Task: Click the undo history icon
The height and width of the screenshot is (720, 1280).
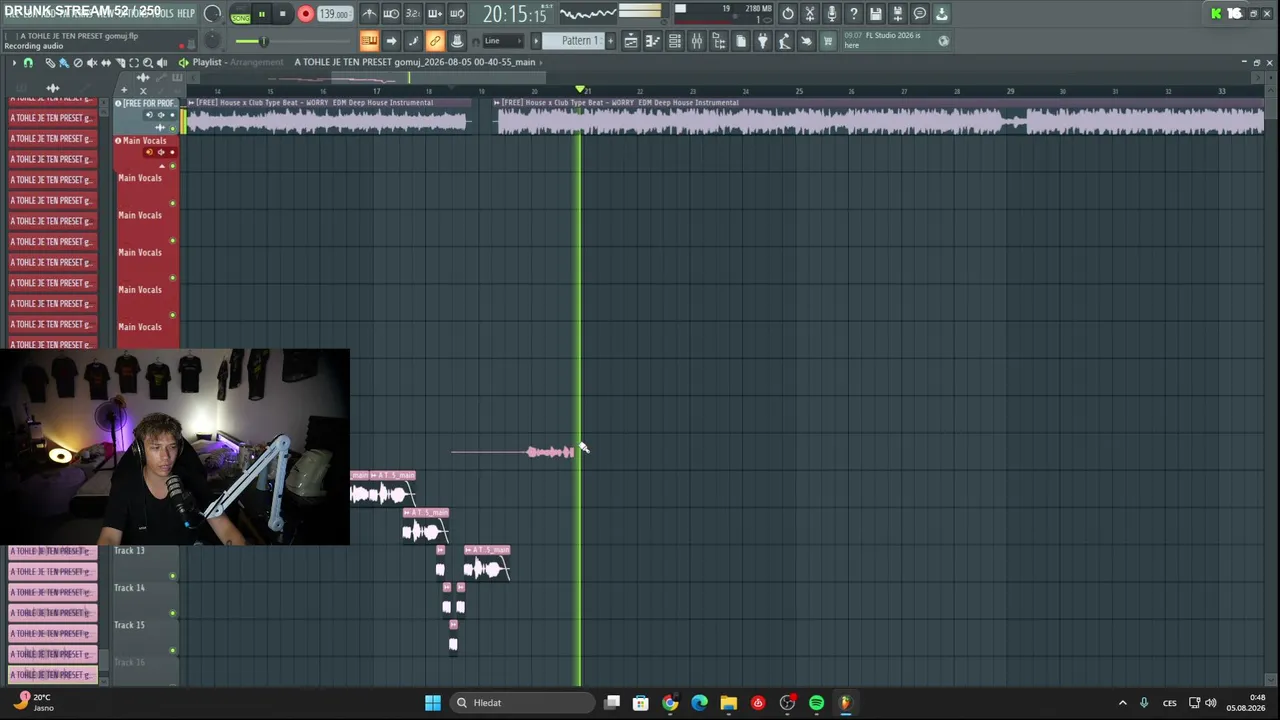Action: tap(788, 14)
